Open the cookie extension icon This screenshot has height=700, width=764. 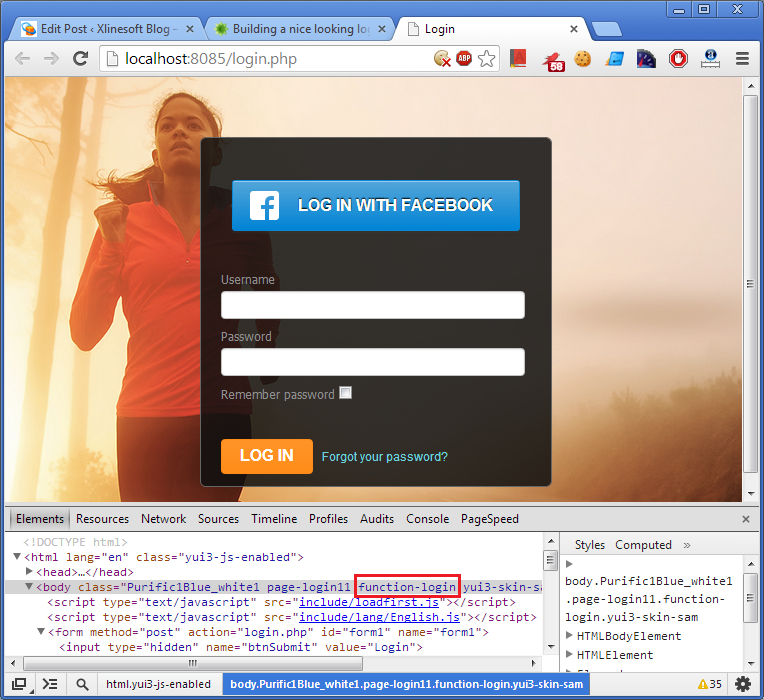coord(582,59)
